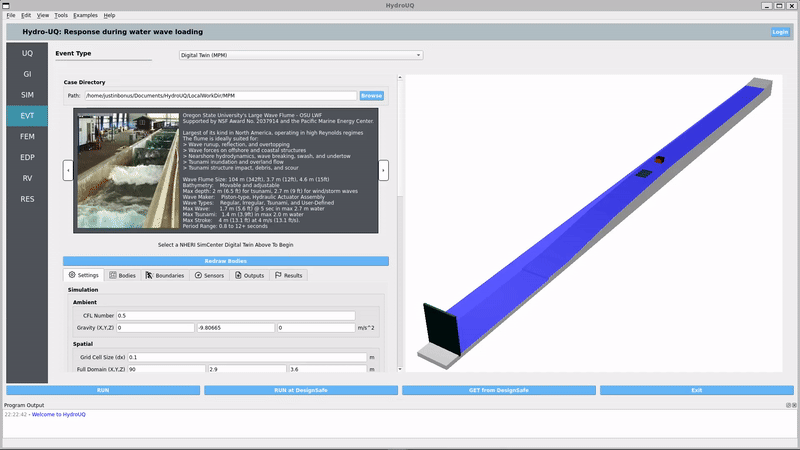The width and height of the screenshot is (800, 450).
Task: Switch to the UQ sidebar panel
Action: click(x=27, y=52)
